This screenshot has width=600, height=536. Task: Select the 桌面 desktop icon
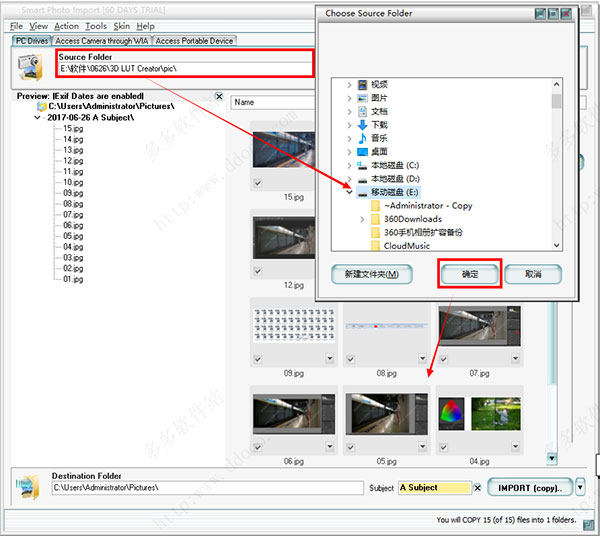point(362,152)
